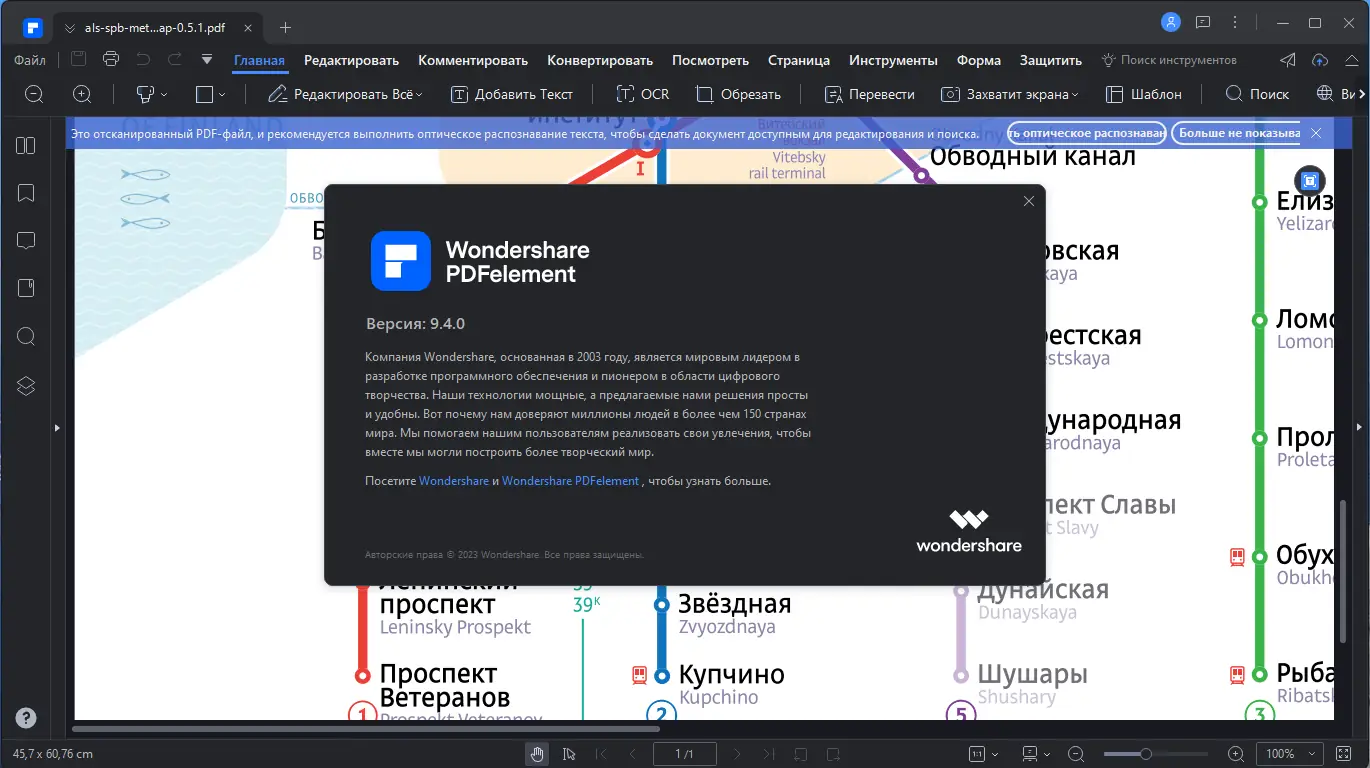Open the comments panel in the sidebar

click(26, 241)
